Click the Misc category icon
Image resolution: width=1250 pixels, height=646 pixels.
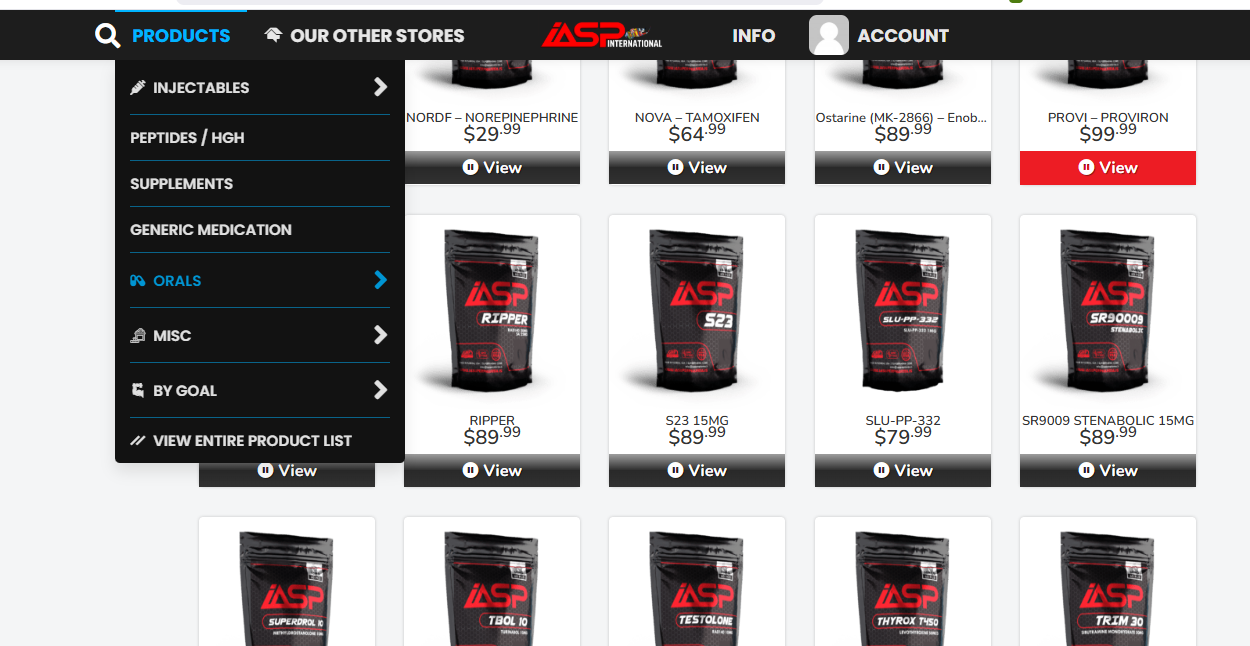(x=138, y=336)
